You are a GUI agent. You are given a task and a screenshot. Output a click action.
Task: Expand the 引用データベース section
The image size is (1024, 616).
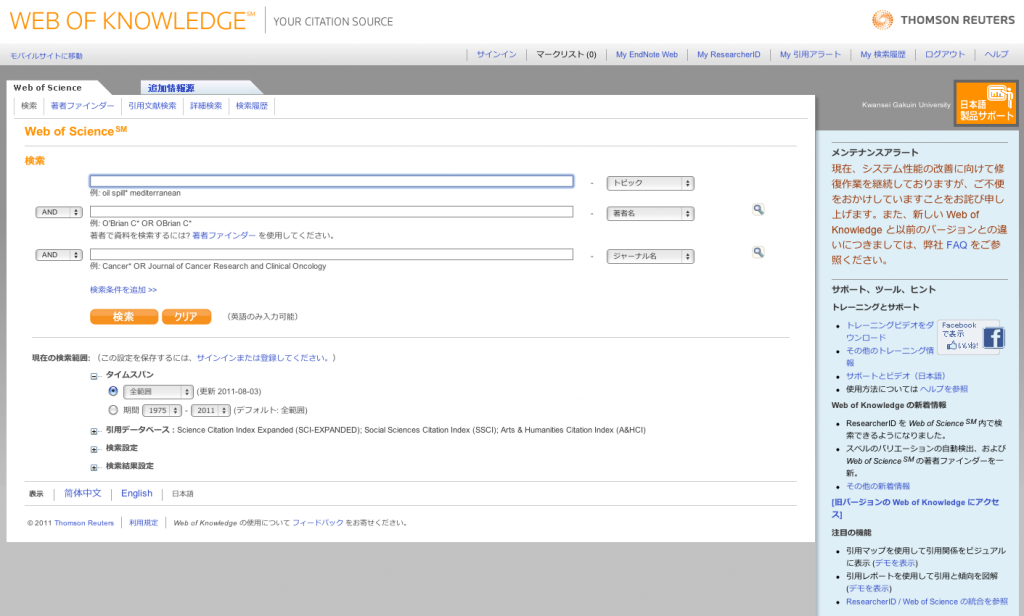click(x=94, y=431)
